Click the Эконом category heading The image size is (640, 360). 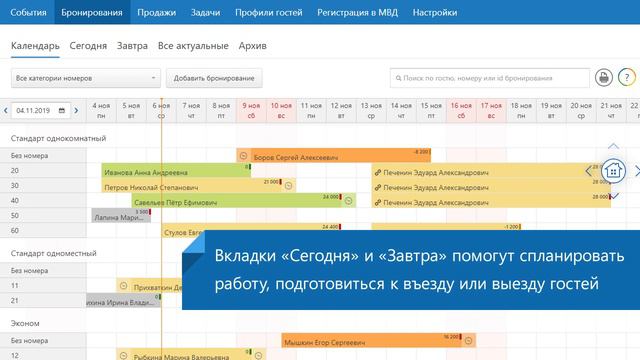[x=25, y=323]
